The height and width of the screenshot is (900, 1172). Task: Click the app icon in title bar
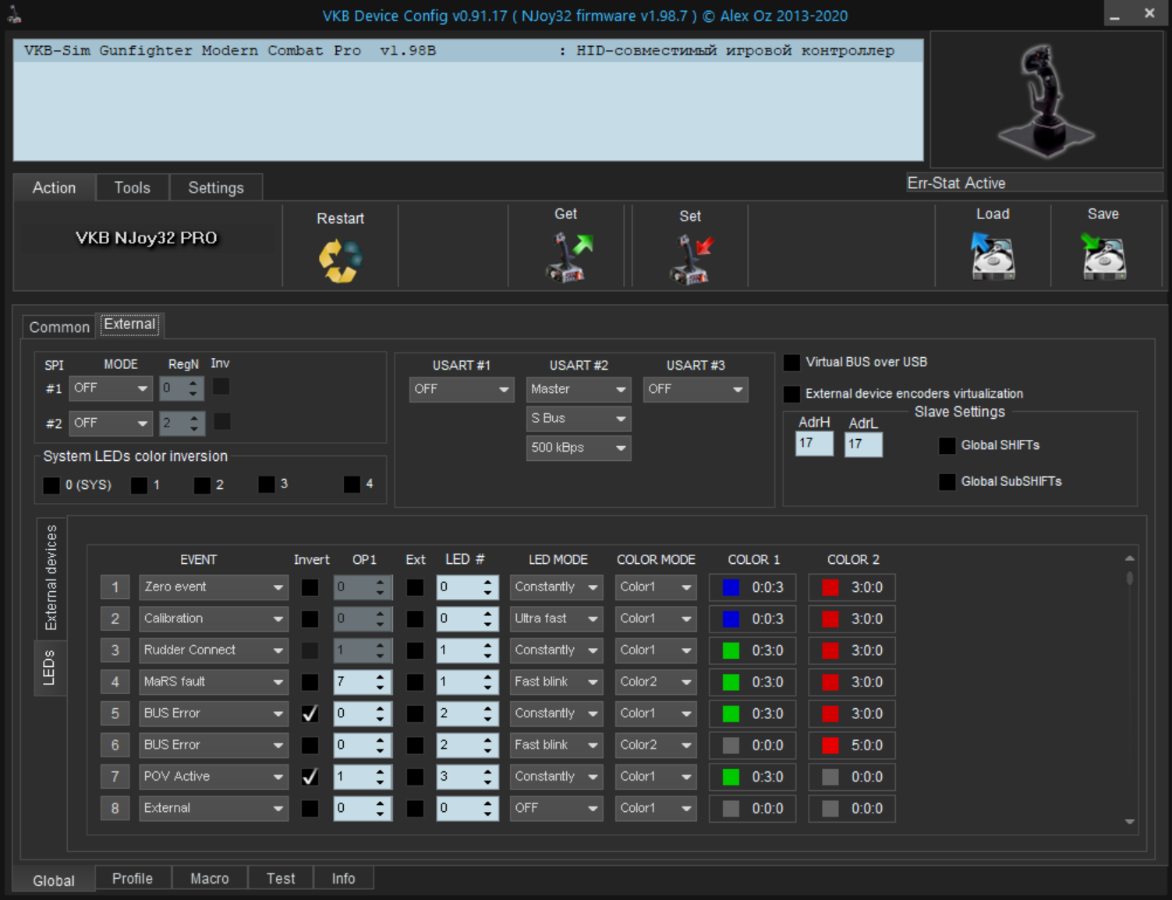click(12, 14)
